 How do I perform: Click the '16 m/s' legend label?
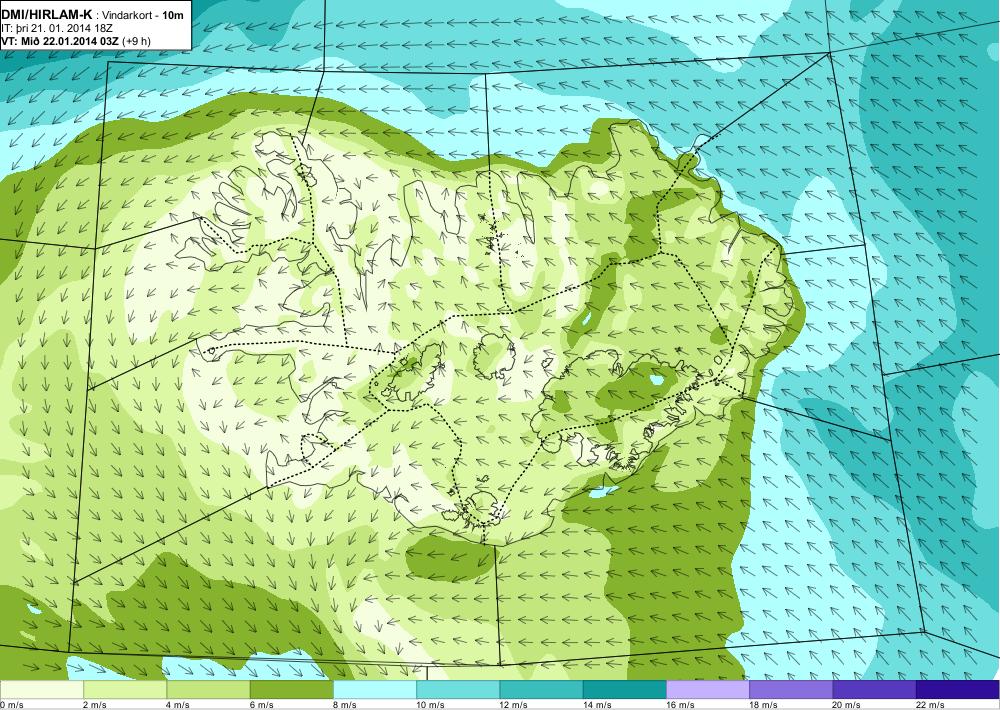click(x=680, y=705)
